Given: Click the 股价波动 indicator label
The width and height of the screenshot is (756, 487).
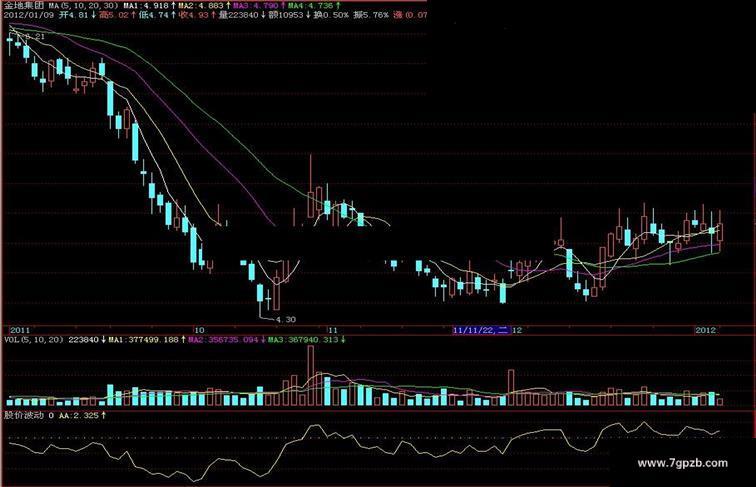Looking at the screenshot, I should (24, 415).
